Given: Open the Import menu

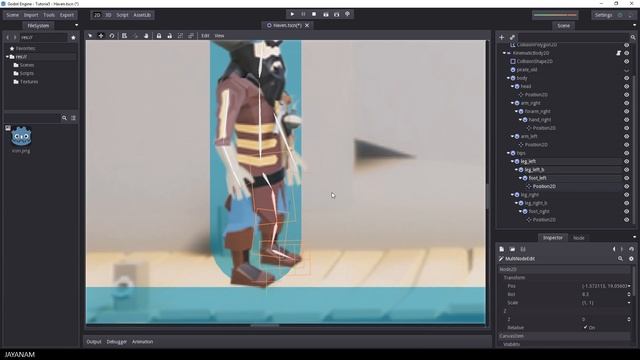Looking at the screenshot, I should coord(31,15).
